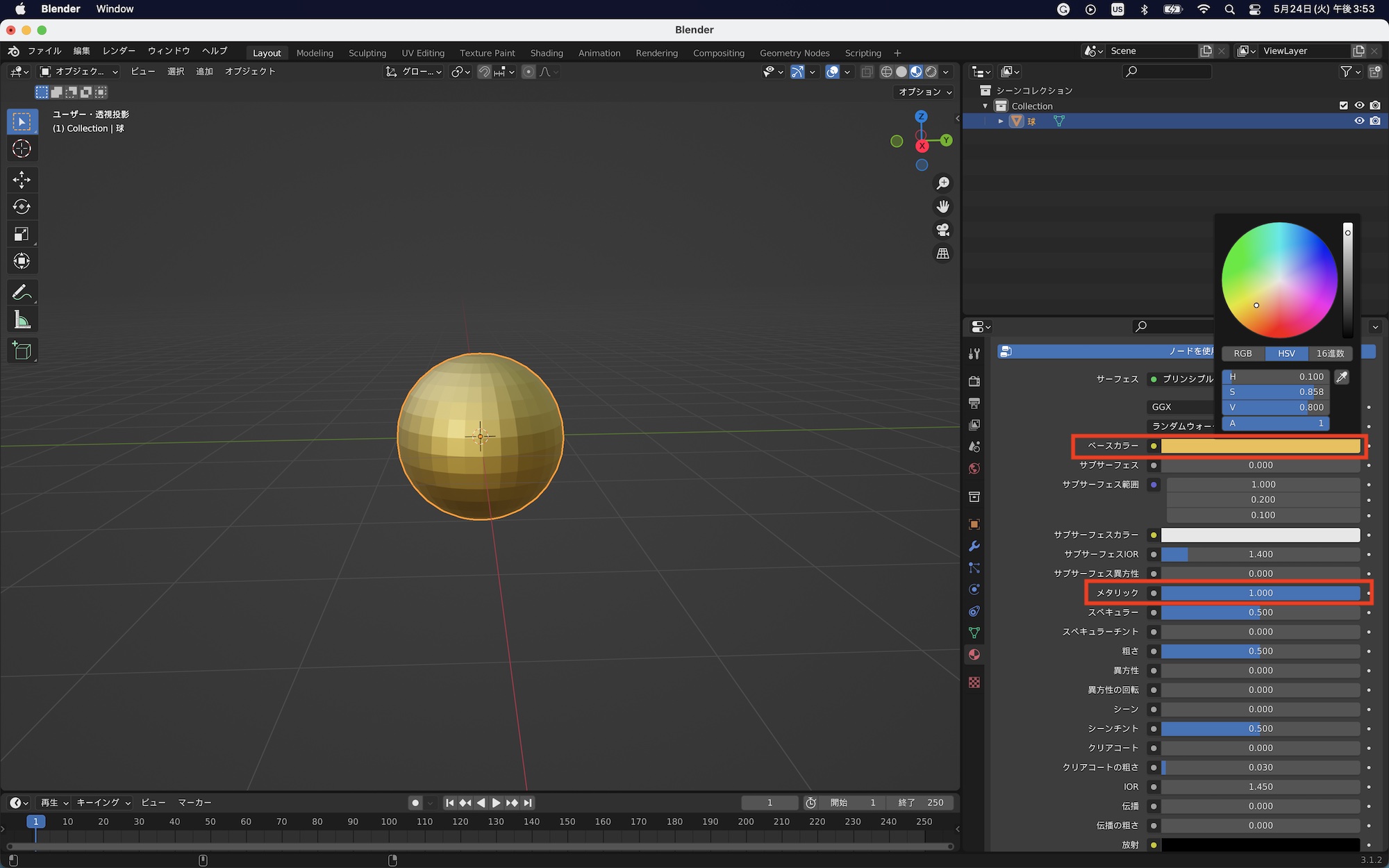Image resolution: width=1389 pixels, height=868 pixels.
Task: Open the レンダー menu
Action: tap(119, 51)
